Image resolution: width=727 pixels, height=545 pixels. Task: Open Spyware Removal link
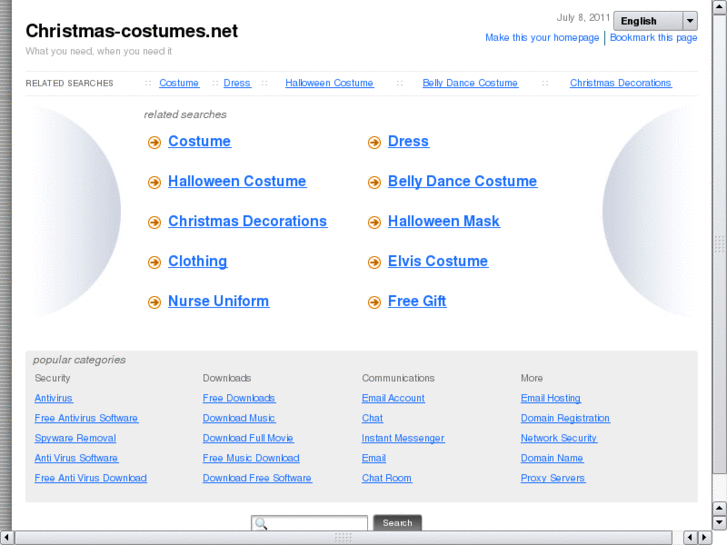75,438
